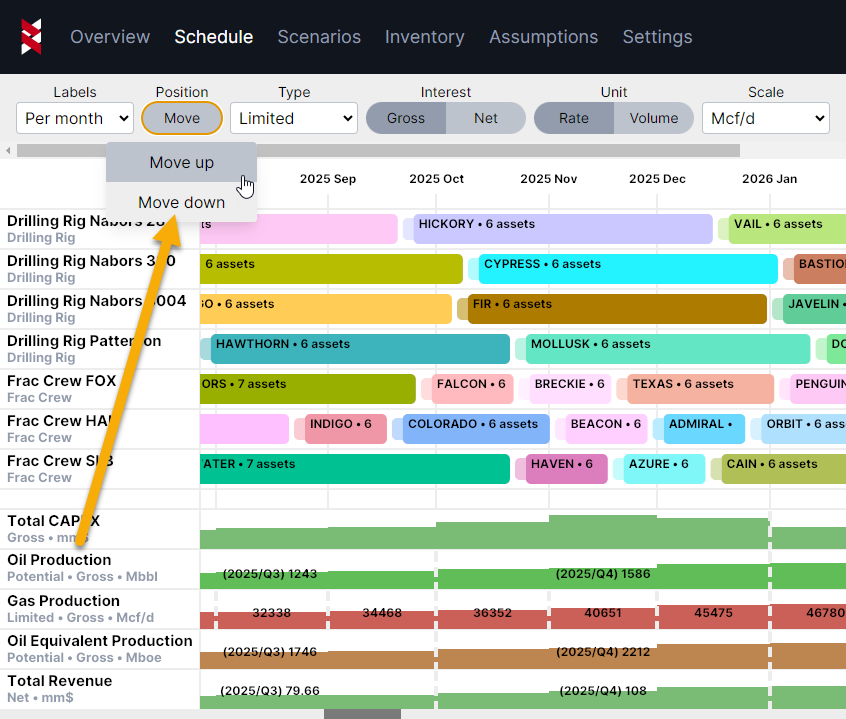Open the Scale Mcf/d dropdown
846x719 pixels.
[x=765, y=118]
